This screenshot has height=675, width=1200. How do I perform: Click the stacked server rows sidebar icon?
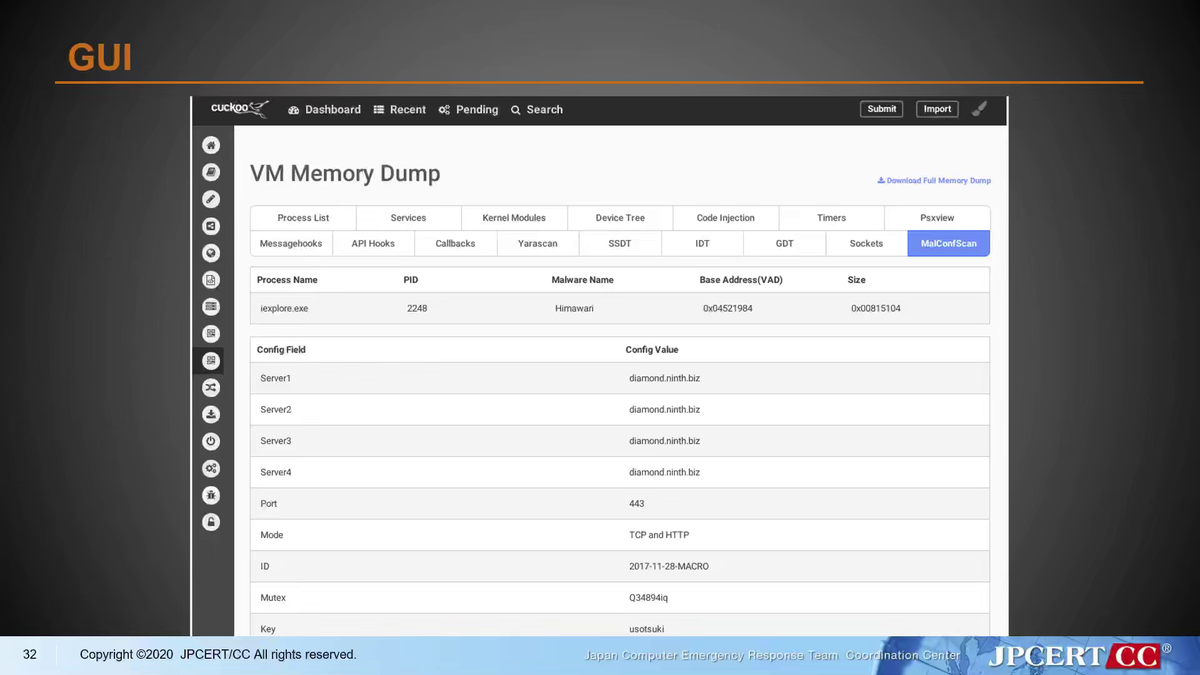(211, 307)
